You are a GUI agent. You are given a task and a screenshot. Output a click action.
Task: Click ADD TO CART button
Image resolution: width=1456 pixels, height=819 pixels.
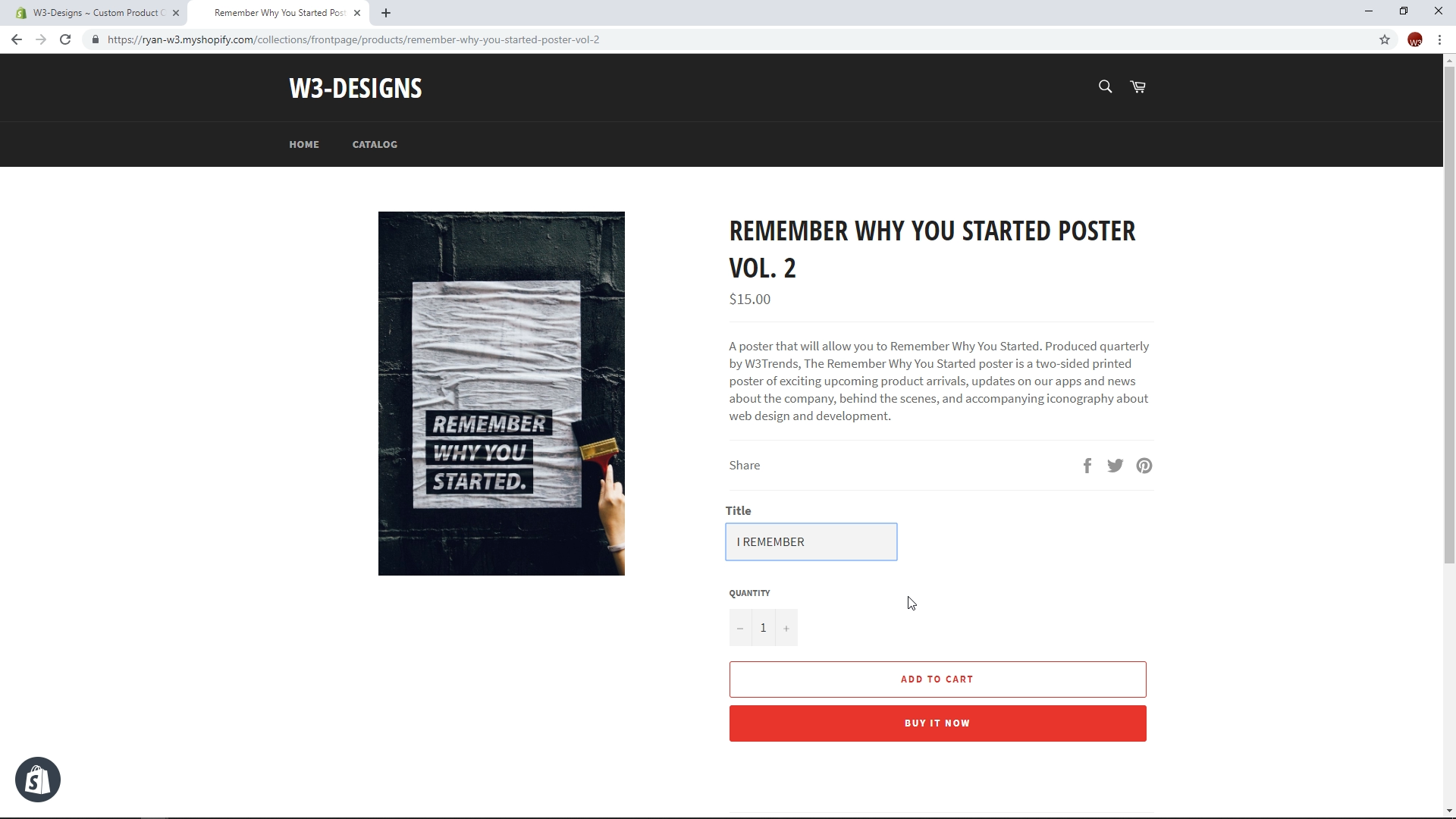tap(937, 679)
